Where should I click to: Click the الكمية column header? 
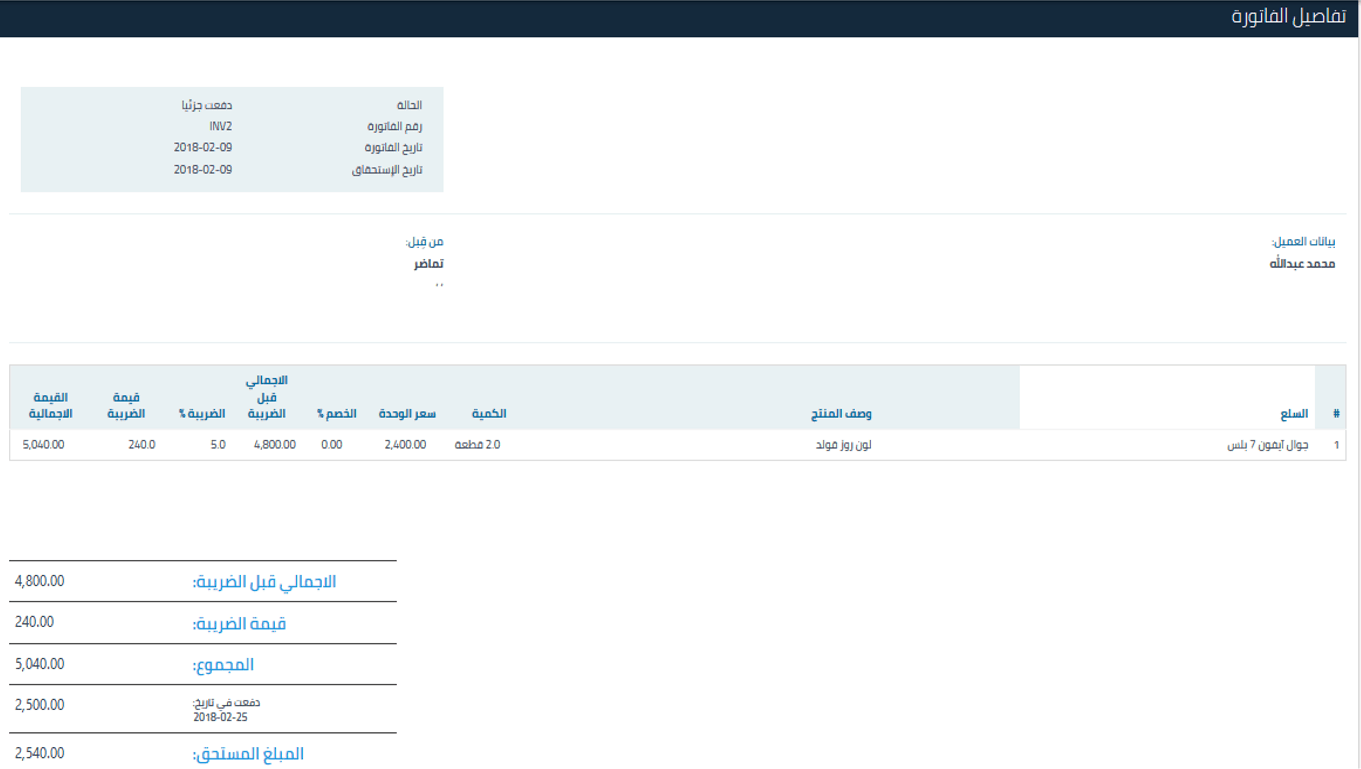[x=489, y=414]
